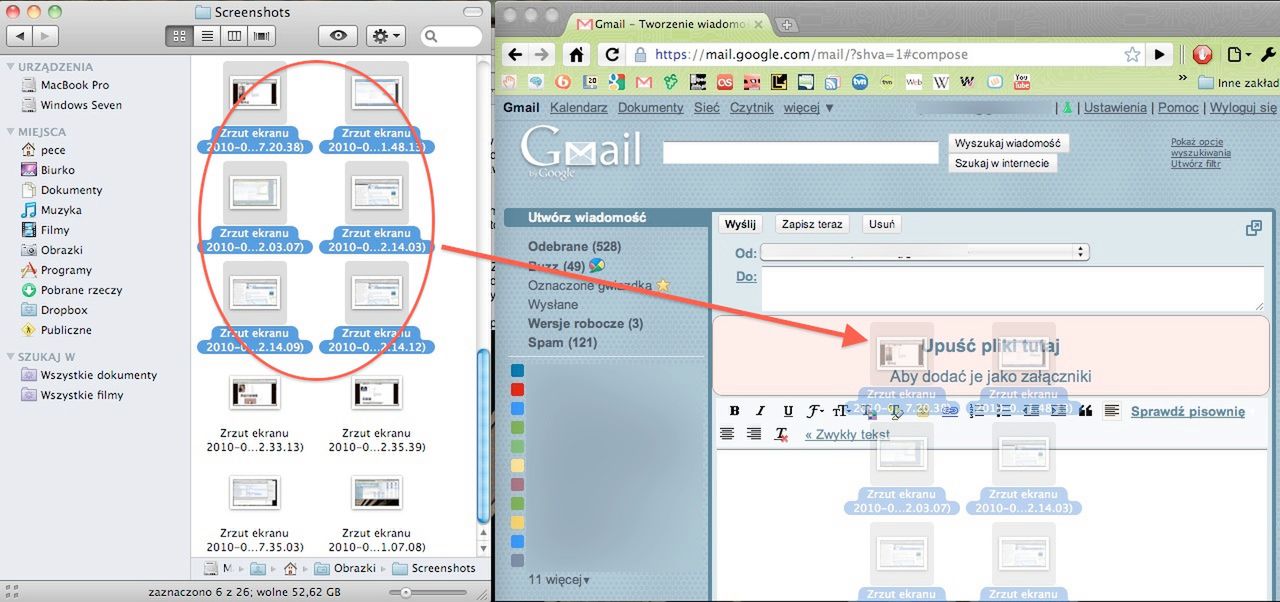
Task: Collapse the MIEJSCA sidebar section
Action: pyautogui.click(x=10, y=131)
